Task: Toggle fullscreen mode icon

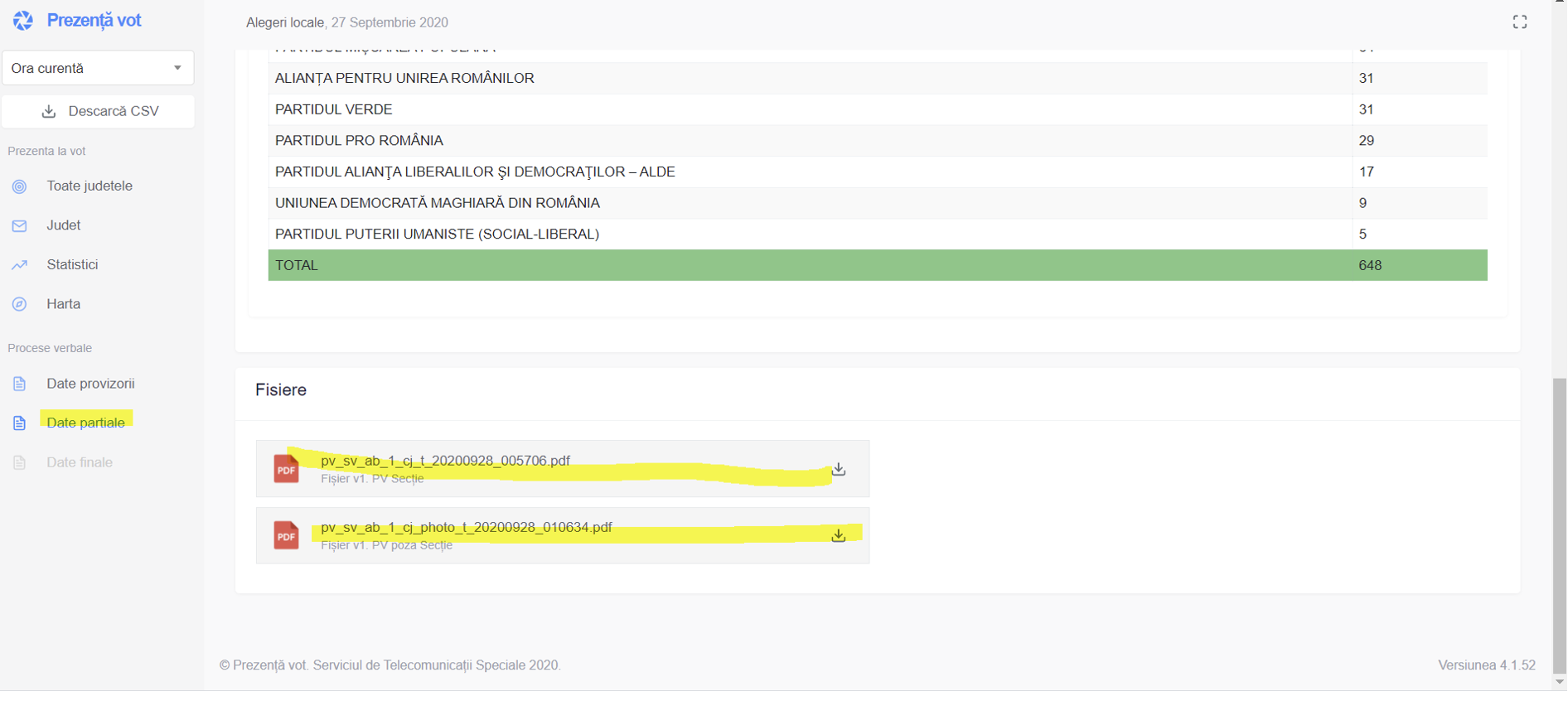Action: point(1519,22)
